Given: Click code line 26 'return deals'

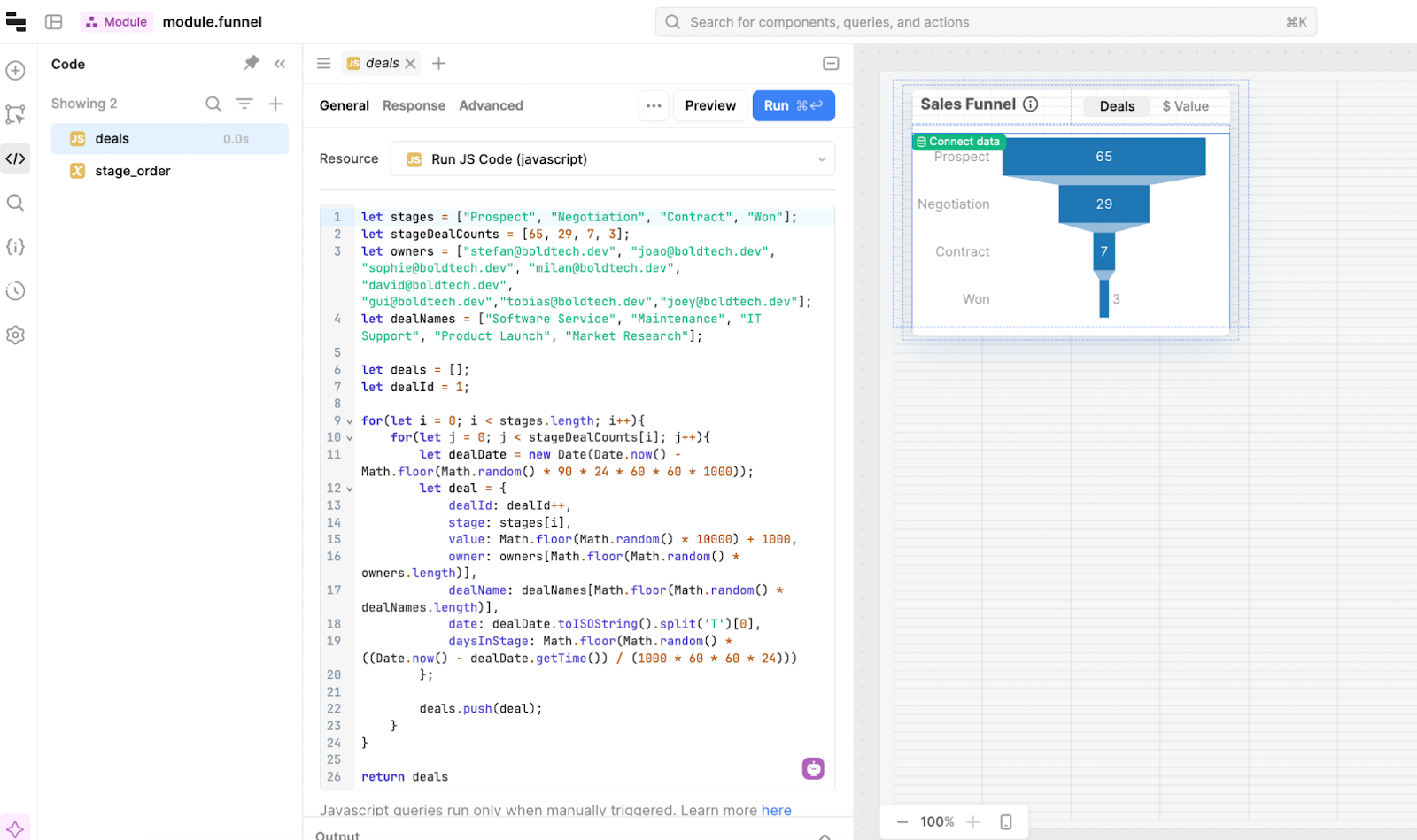Looking at the screenshot, I should (x=405, y=777).
